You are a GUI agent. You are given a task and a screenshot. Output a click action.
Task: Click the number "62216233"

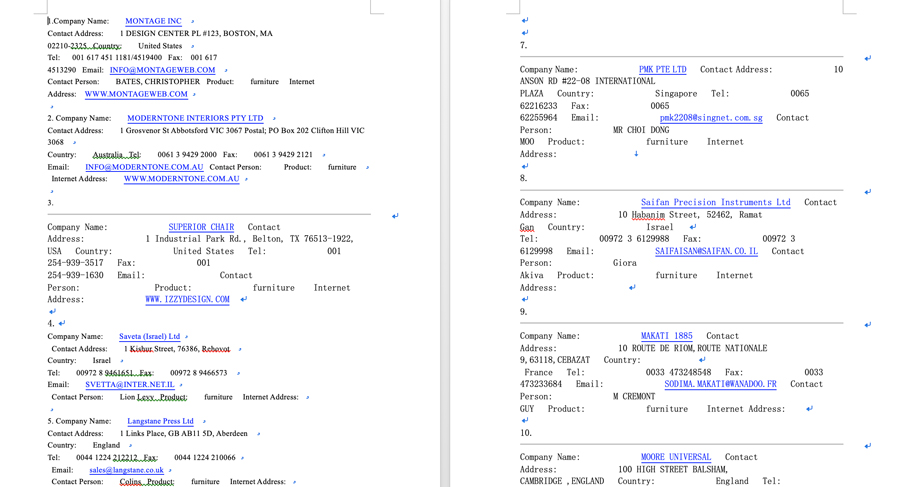[538, 106]
